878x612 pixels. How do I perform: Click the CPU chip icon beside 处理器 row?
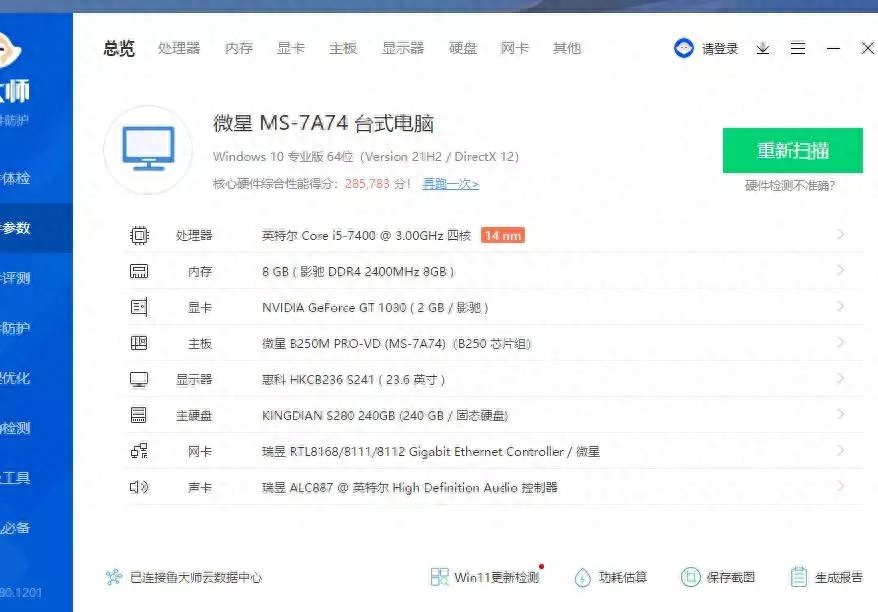point(139,233)
